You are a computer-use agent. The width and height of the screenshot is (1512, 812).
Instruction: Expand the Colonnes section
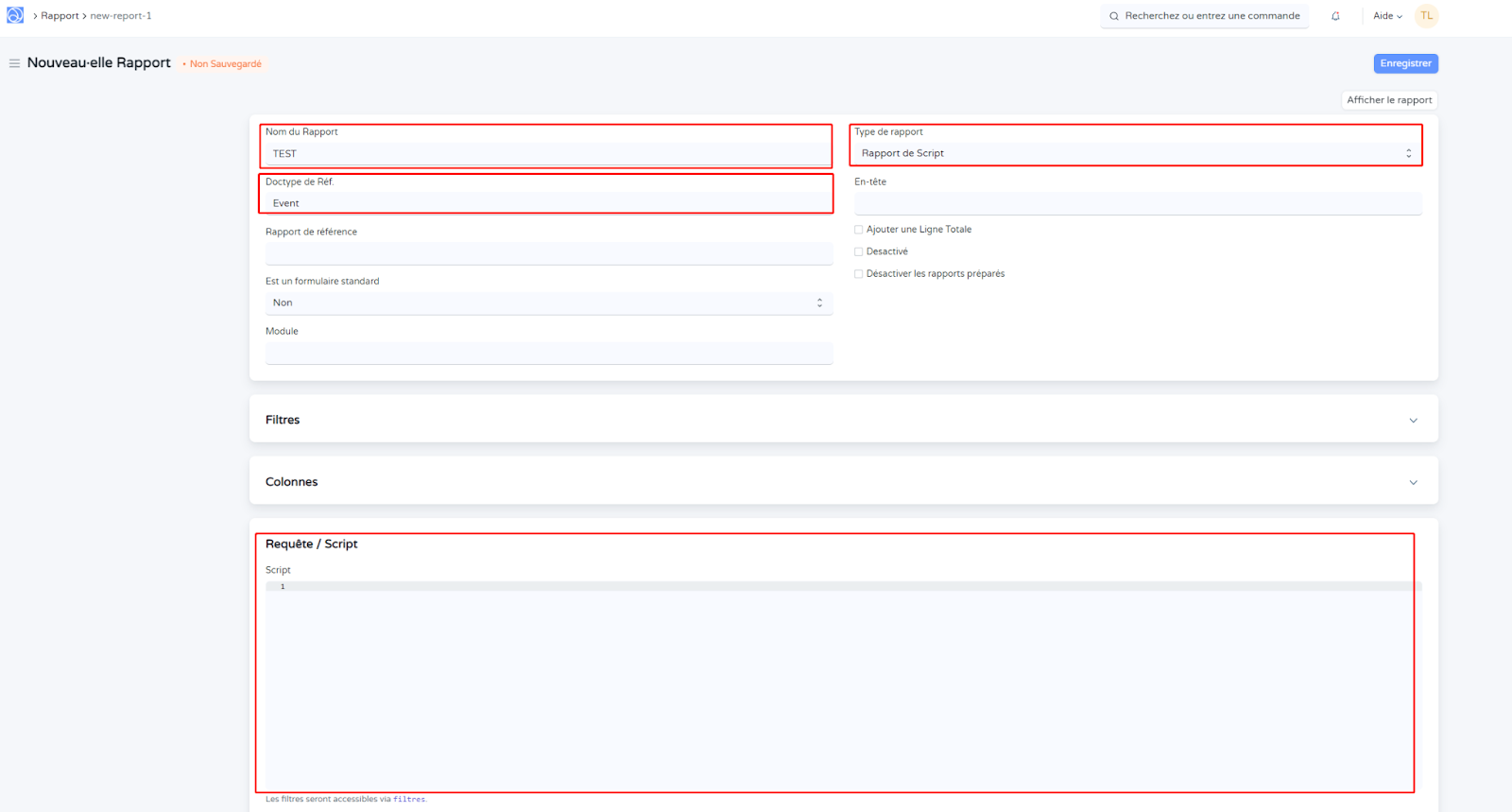coord(843,482)
